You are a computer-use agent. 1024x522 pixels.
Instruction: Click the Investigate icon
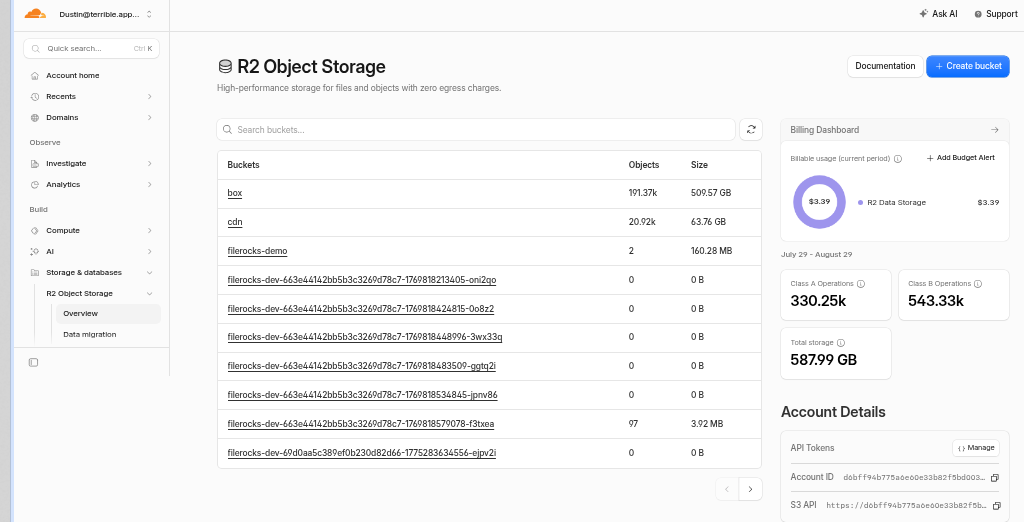(x=35, y=163)
